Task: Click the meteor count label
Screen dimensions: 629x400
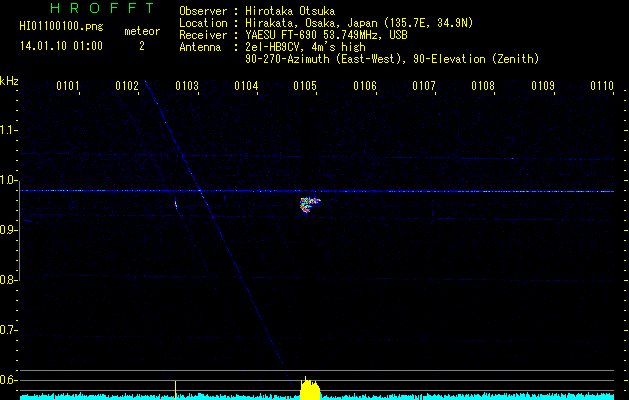Action: [x=142, y=31]
